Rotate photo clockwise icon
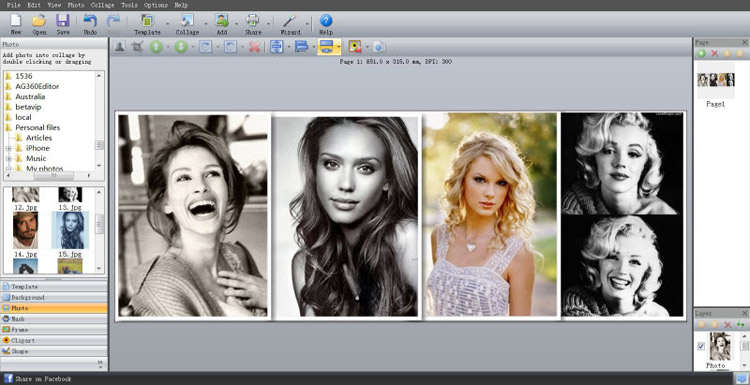The height and width of the screenshot is (385, 750). pyautogui.click(x=206, y=46)
